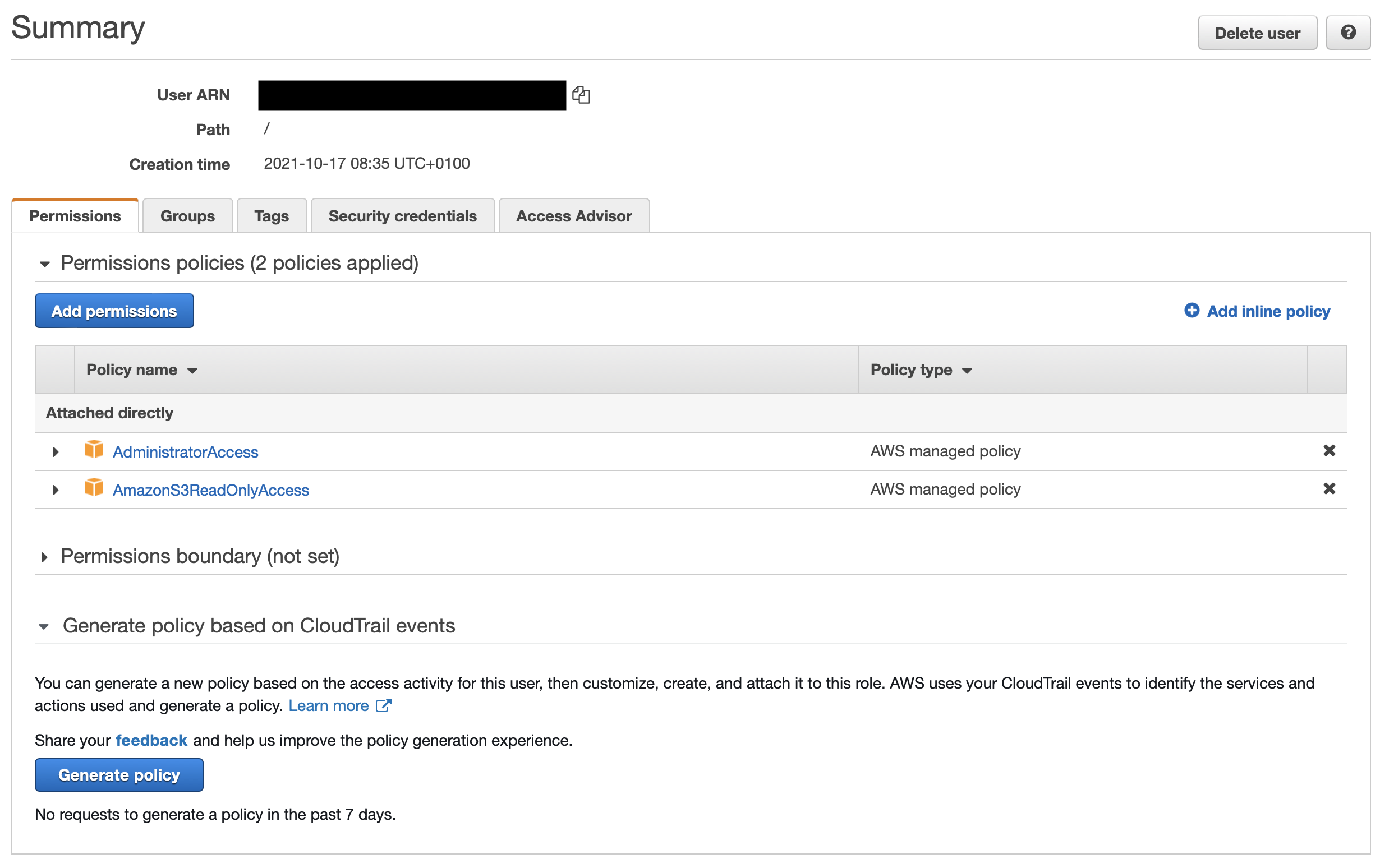Click the Add permissions button
The width and height of the screenshot is (1380, 868).
[114, 311]
